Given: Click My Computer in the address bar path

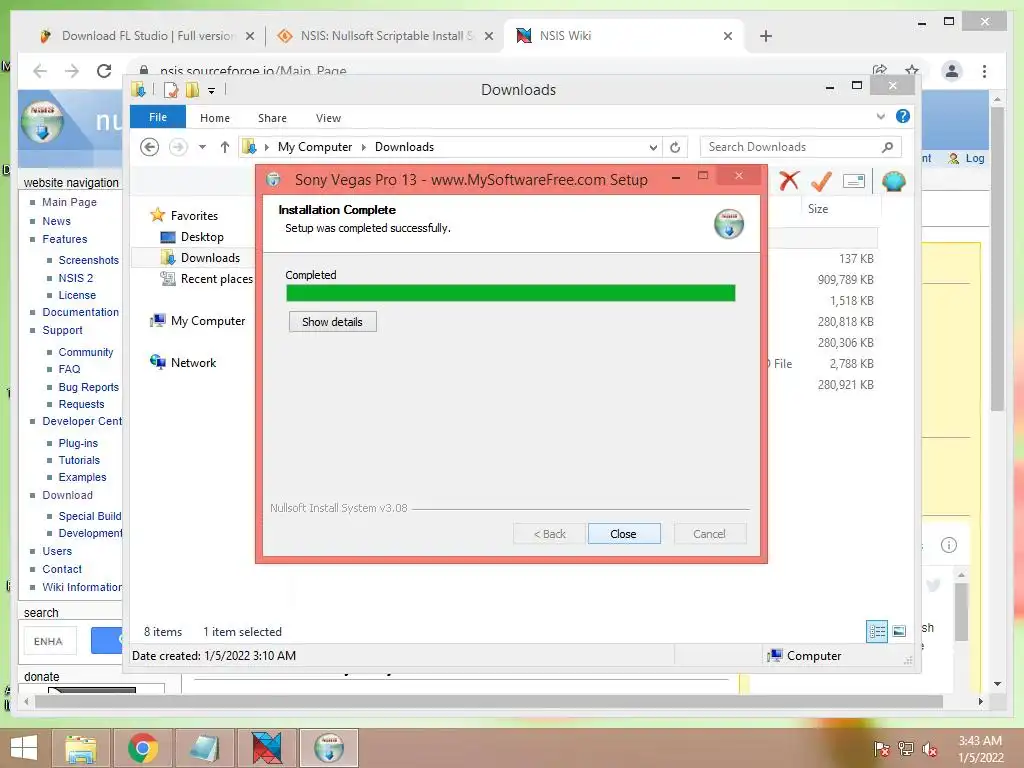Looking at the screenshot, I should (315, 147).
